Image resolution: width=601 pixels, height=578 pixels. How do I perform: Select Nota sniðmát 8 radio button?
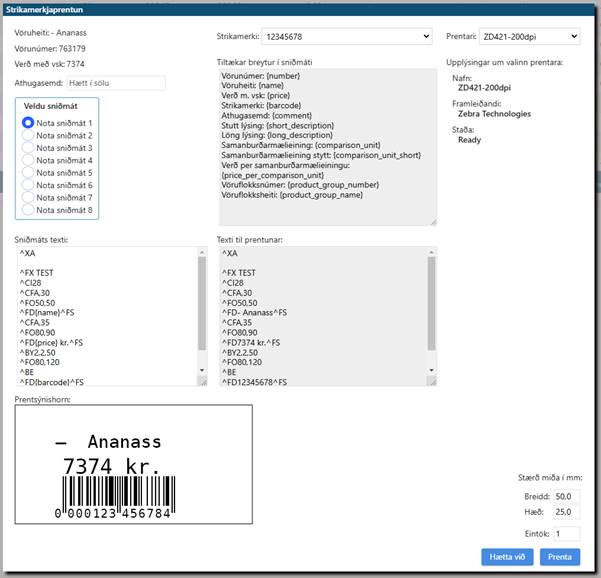pyautogui.click(x=28, y=211)
